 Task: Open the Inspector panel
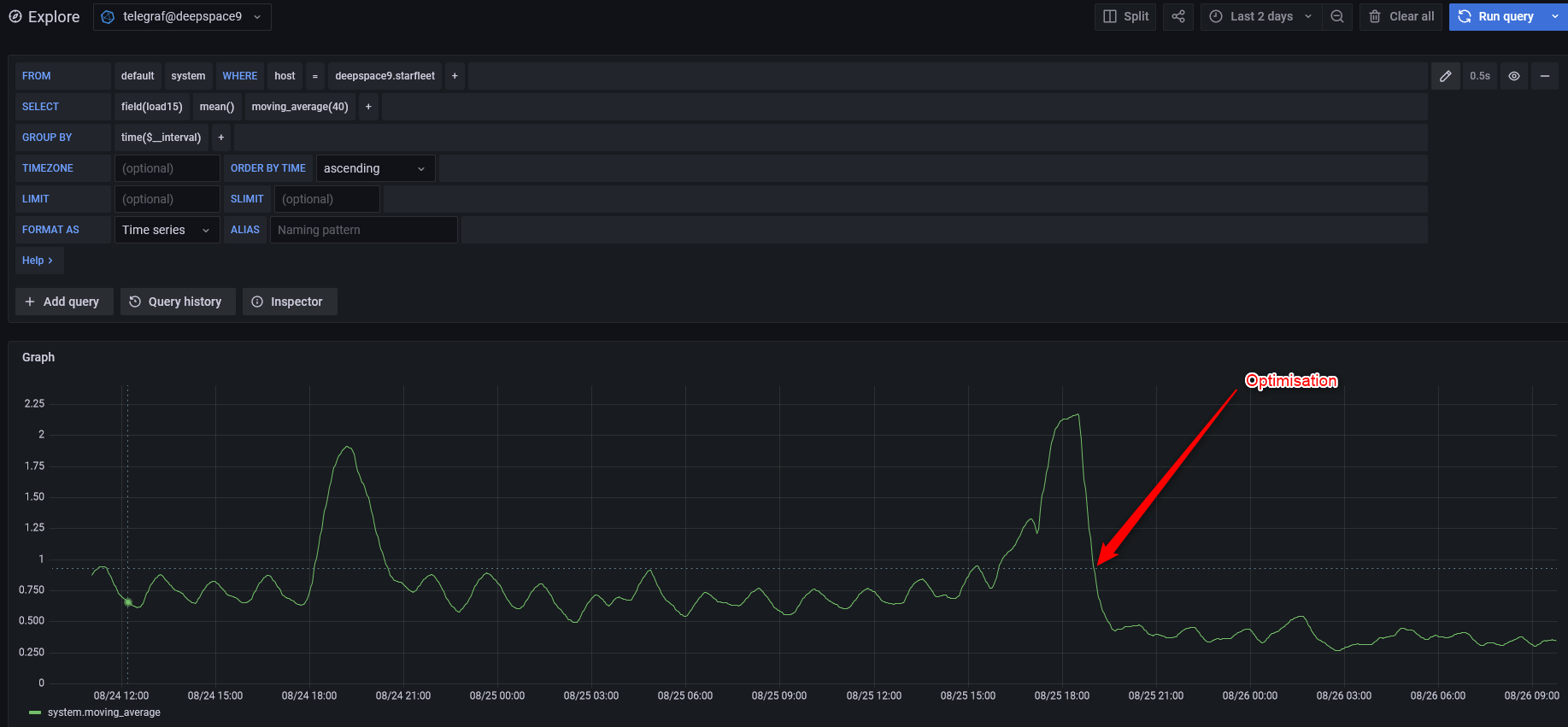click(x=289, y=302)
